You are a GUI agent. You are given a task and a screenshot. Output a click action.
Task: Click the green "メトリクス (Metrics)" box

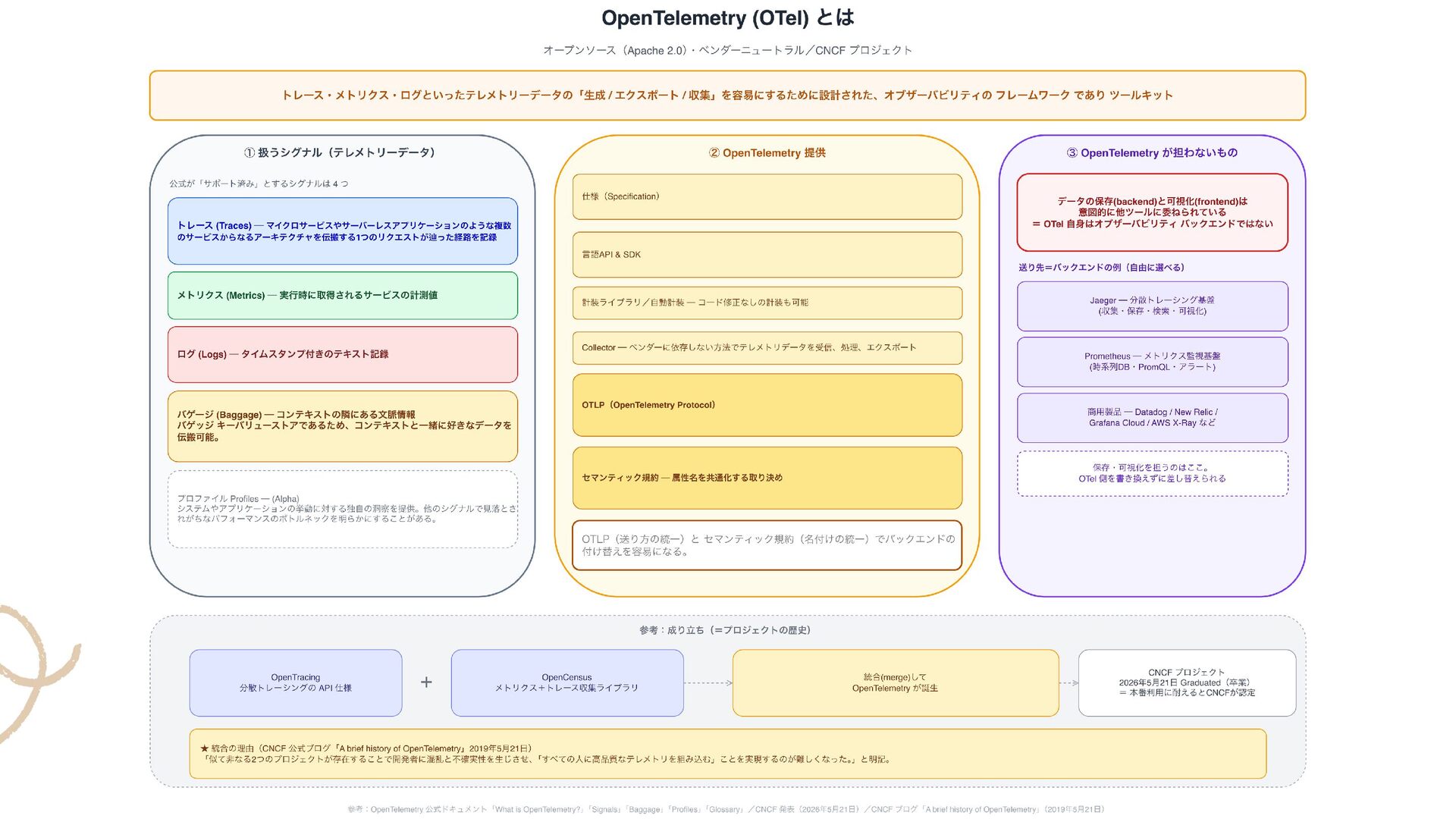(343, 296)
